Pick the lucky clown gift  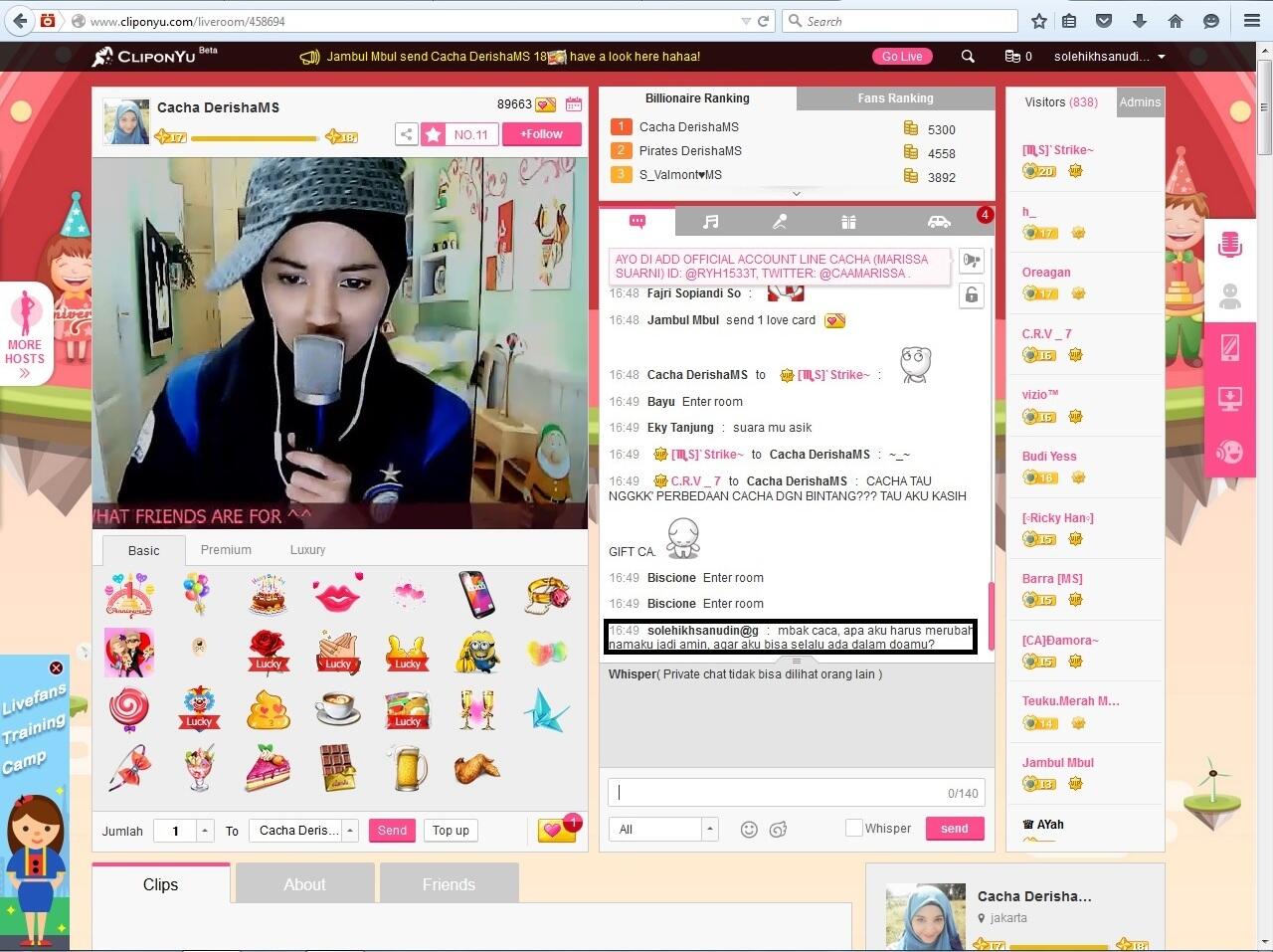point(199,709)
